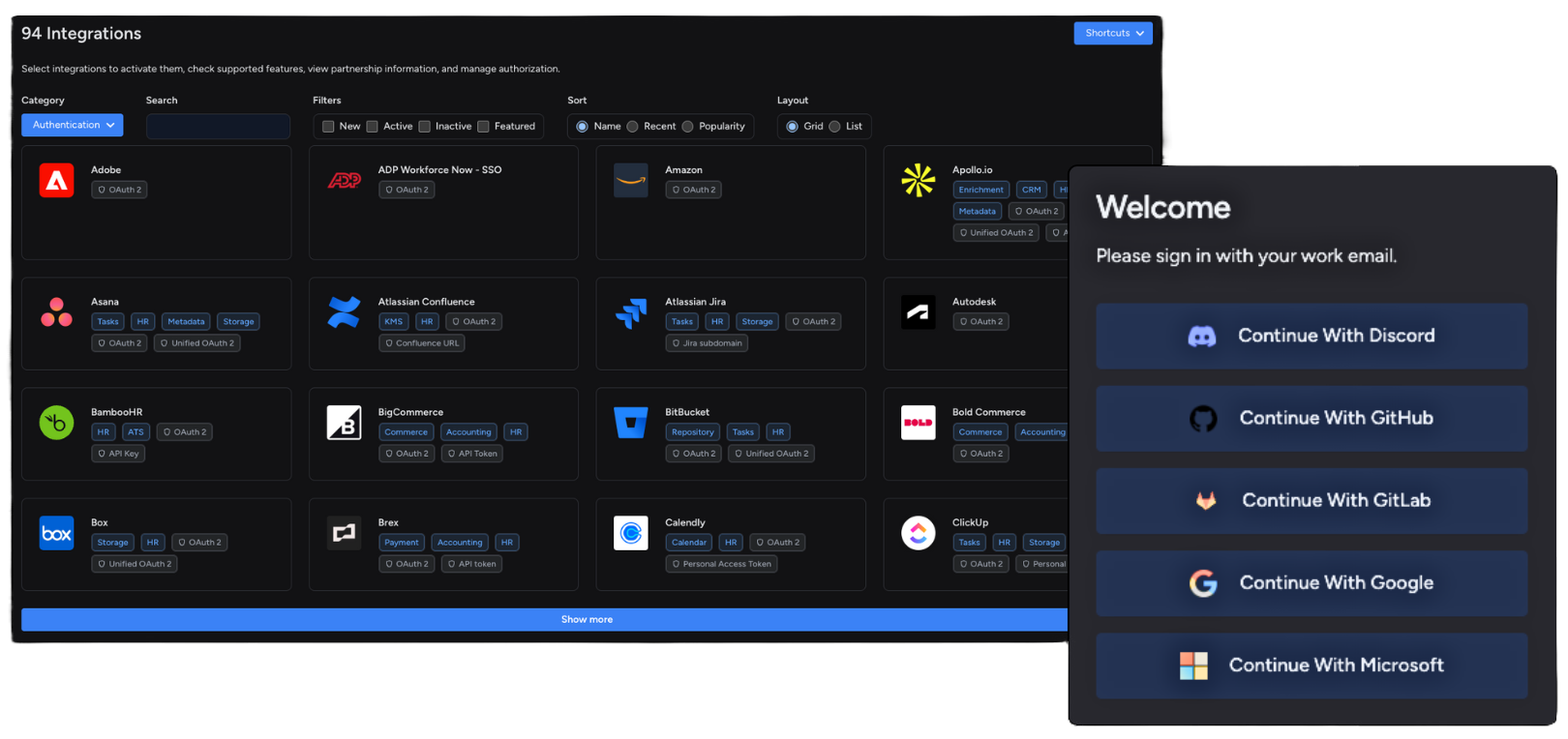Click the Brex logo icon
This screenshot has height=739, width=1568.
pos(344,533)
